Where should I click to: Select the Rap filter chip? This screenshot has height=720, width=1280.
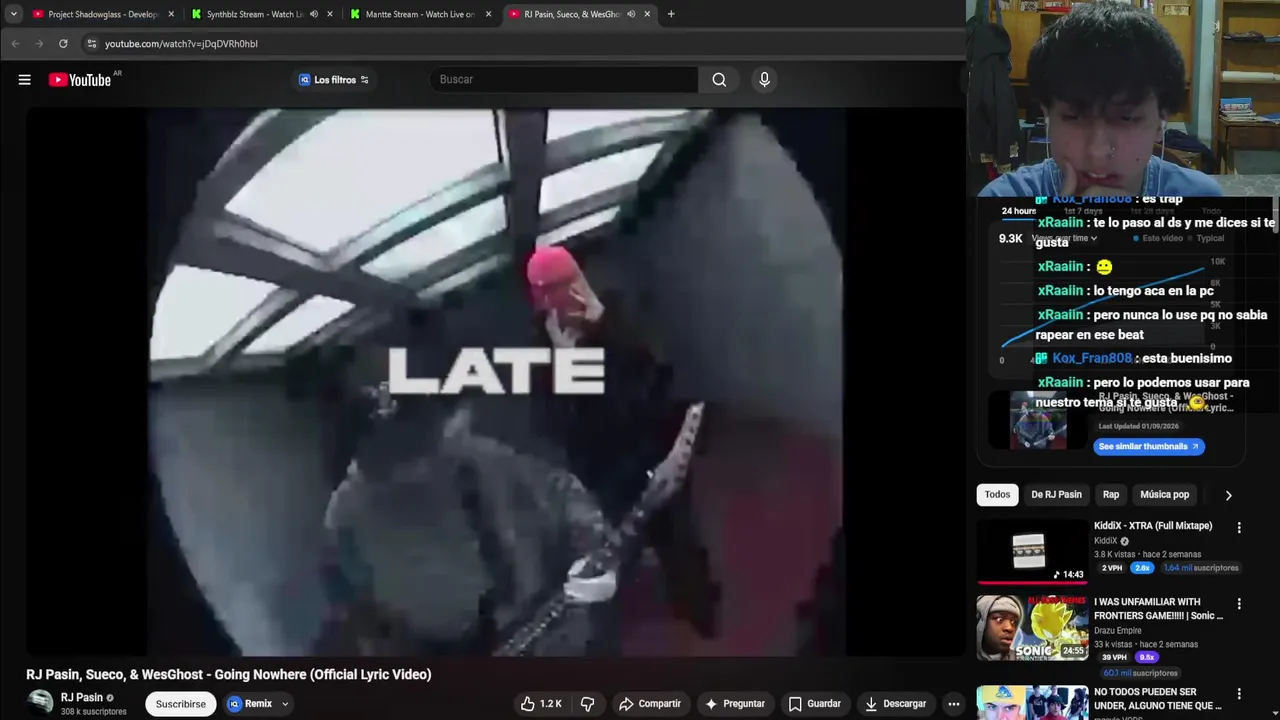[1111, 494]
